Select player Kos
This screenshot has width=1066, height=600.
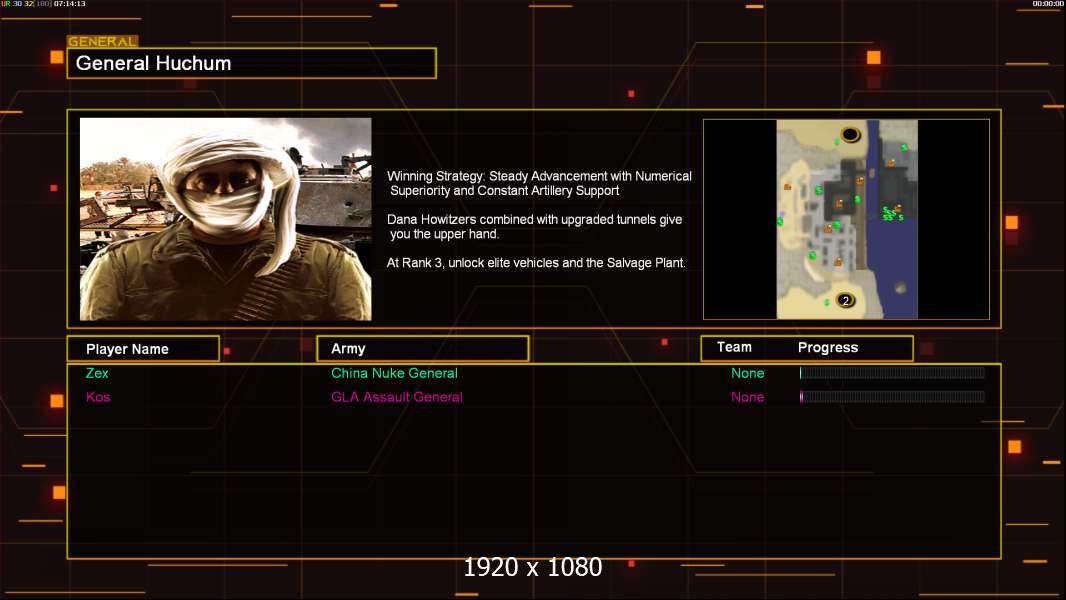(98, 397)
